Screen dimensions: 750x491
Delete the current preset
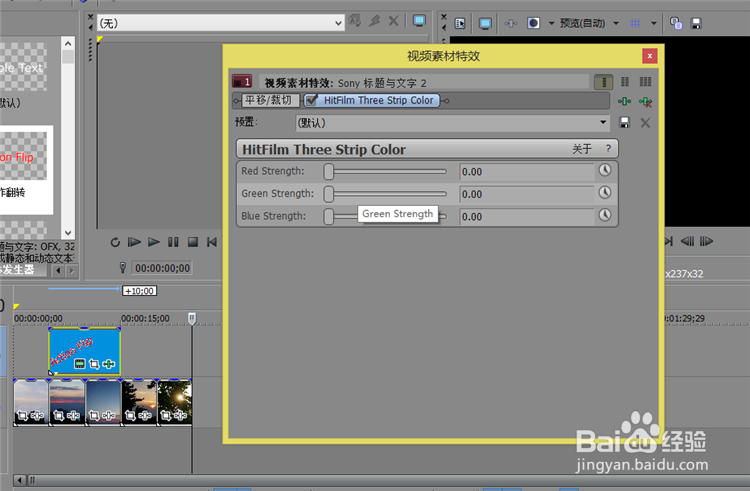tap(645, 122)
